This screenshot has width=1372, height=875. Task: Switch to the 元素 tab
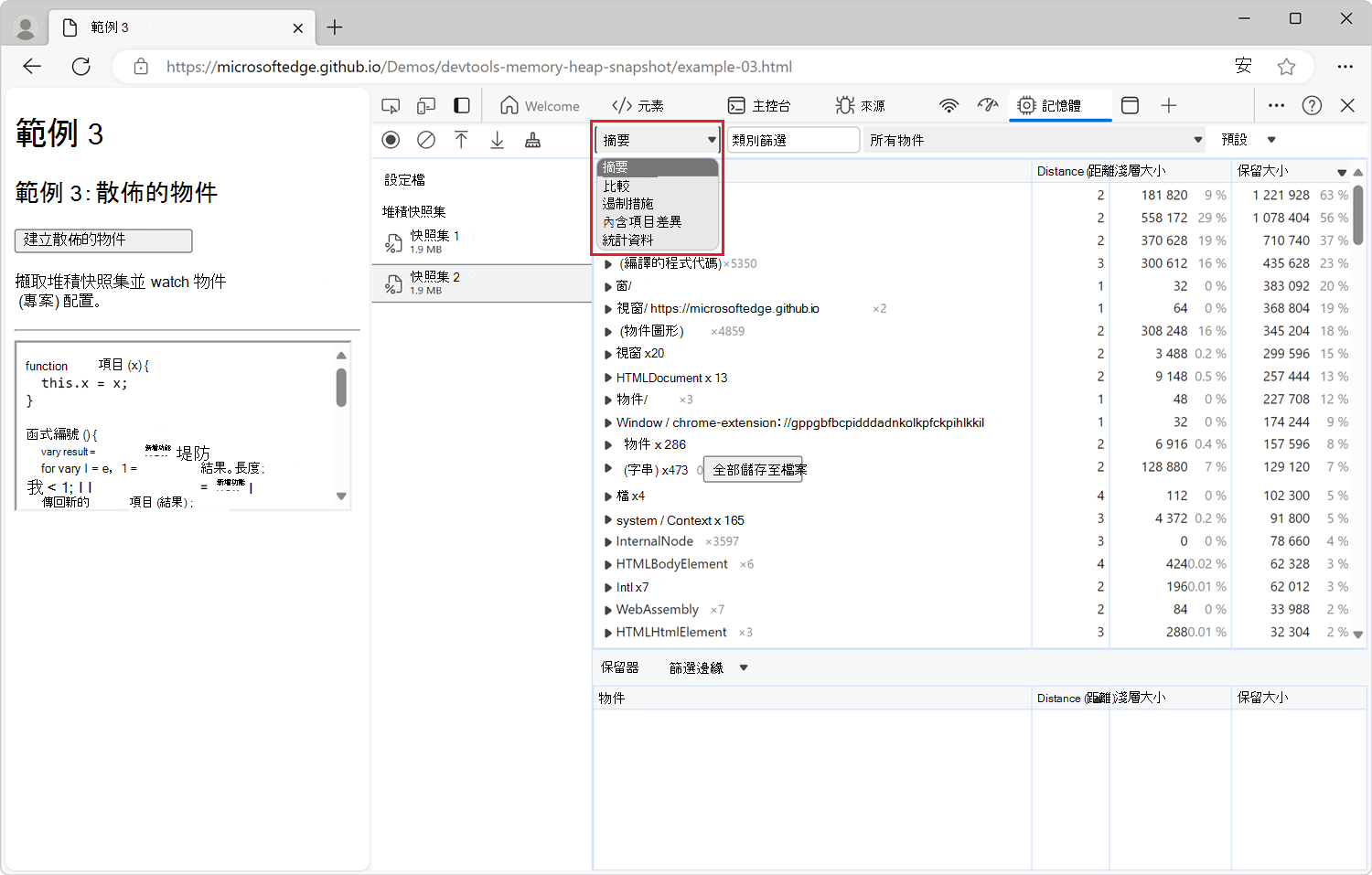pos(638,106)
